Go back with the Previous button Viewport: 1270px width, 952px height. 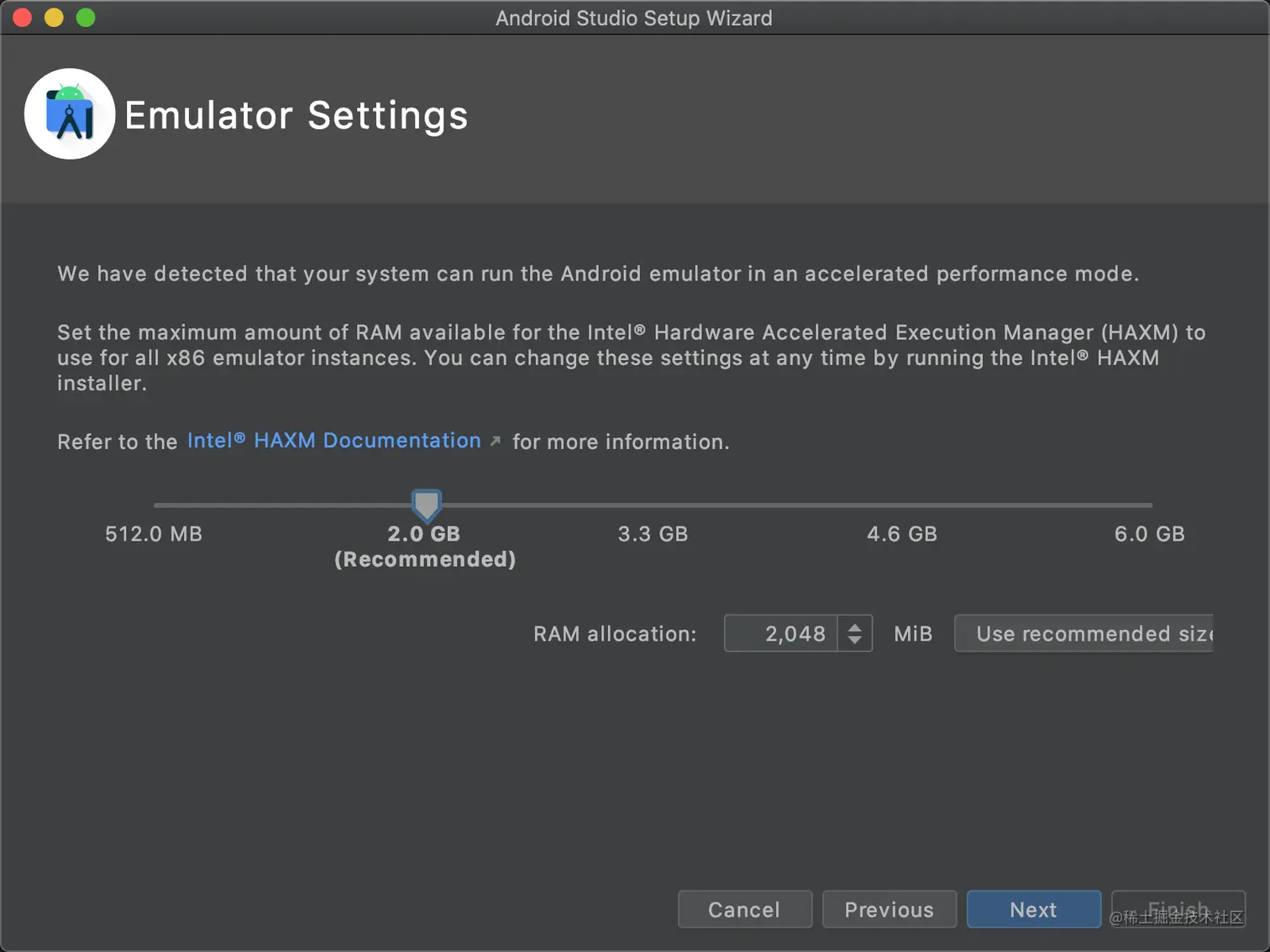889,909
